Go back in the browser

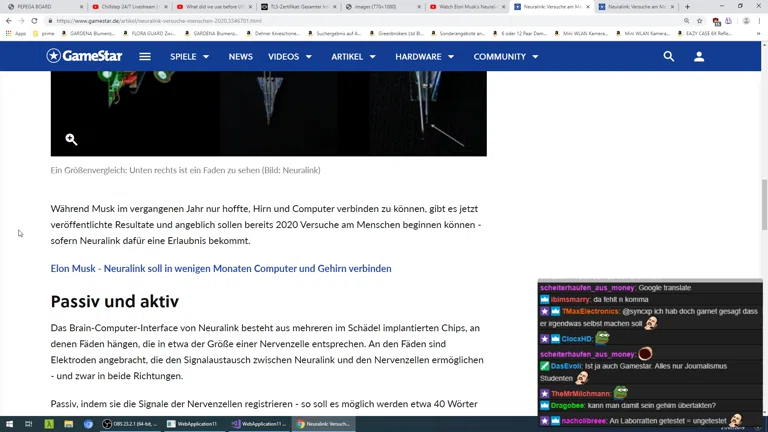click(x=9, y=21)
